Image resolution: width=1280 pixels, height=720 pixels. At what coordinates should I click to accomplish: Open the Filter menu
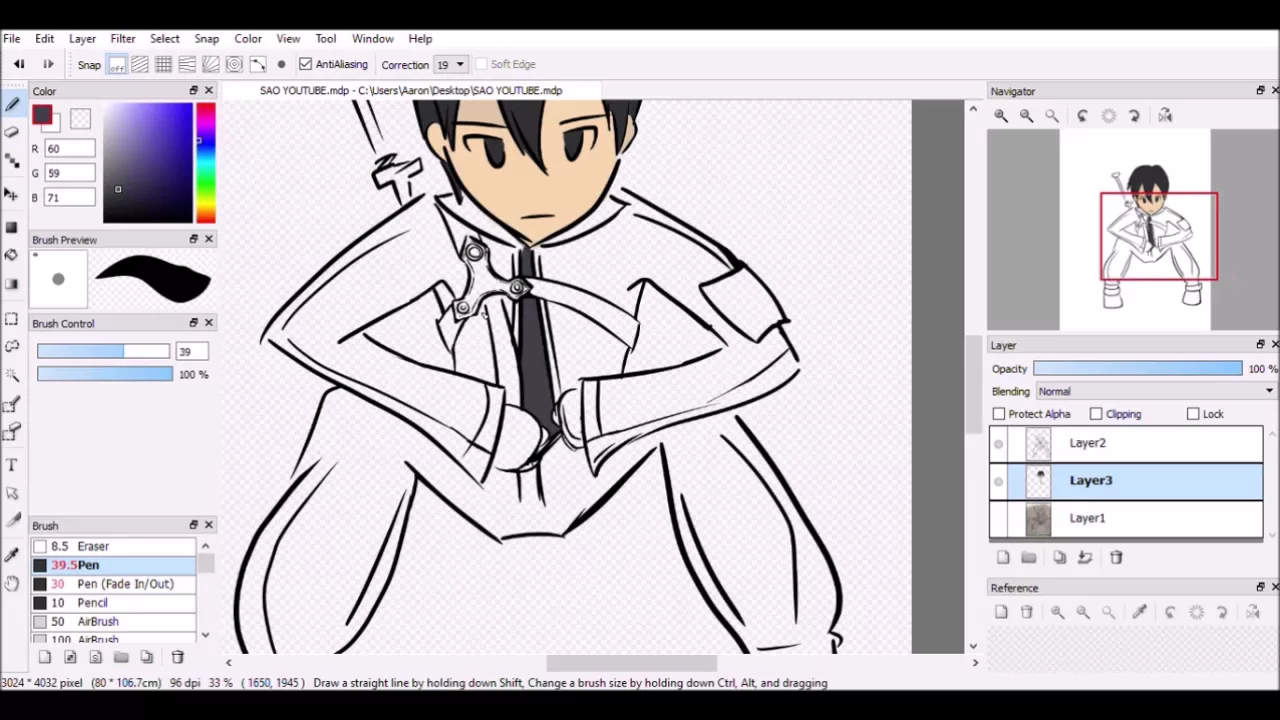point(123,38)
